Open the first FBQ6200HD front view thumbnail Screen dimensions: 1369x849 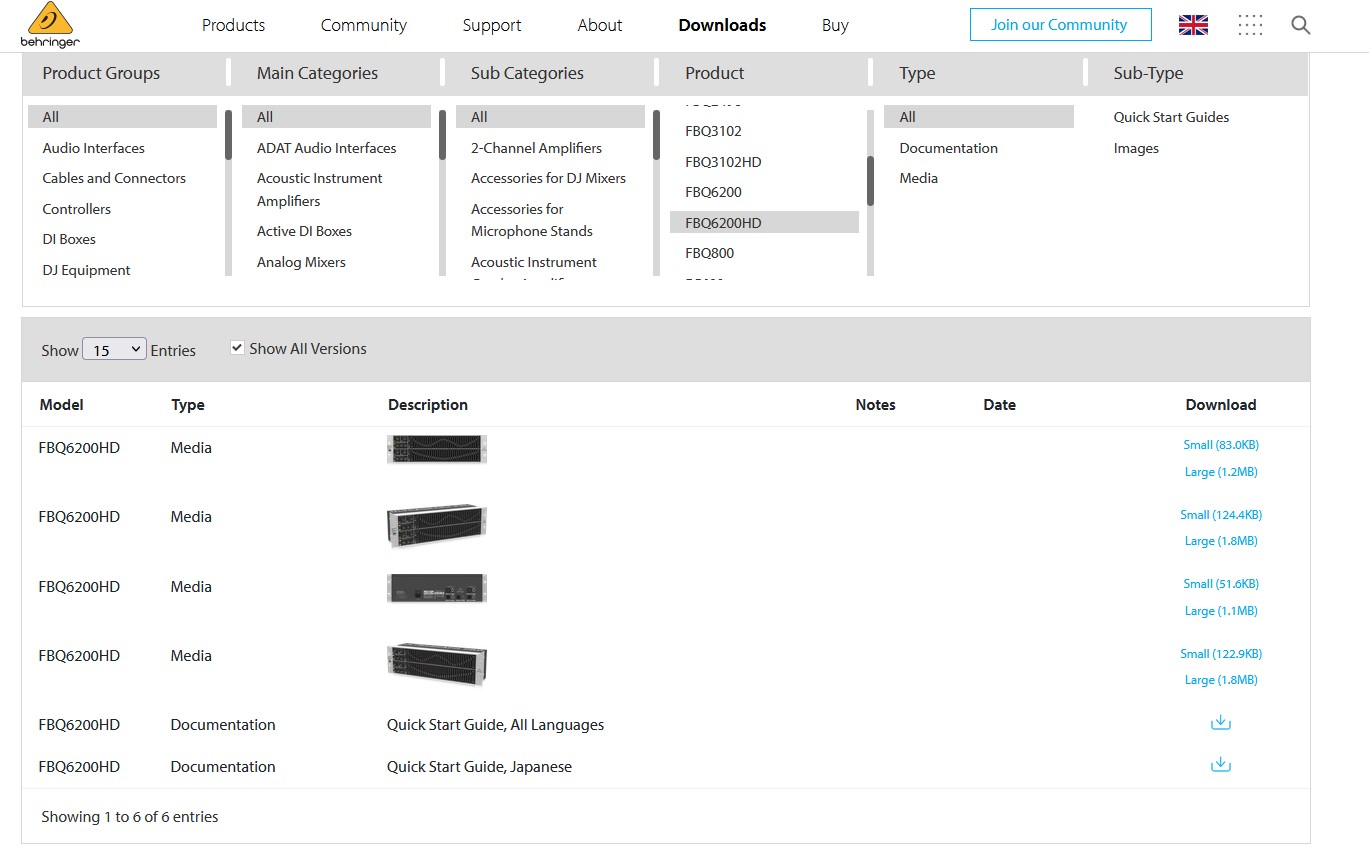(x=437, y=449)
